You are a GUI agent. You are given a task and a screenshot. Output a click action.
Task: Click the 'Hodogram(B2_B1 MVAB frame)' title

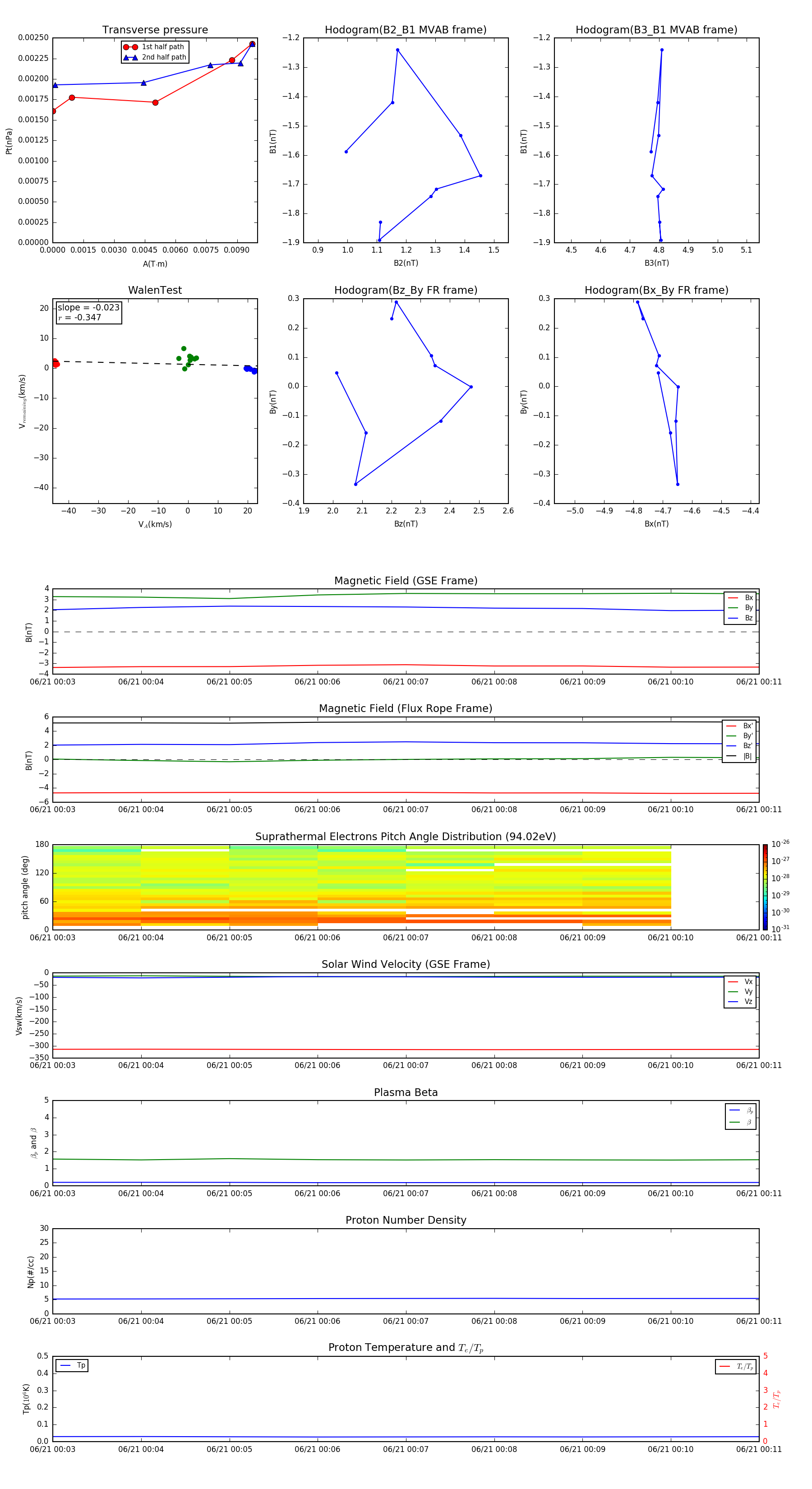(x=406, y=30)
